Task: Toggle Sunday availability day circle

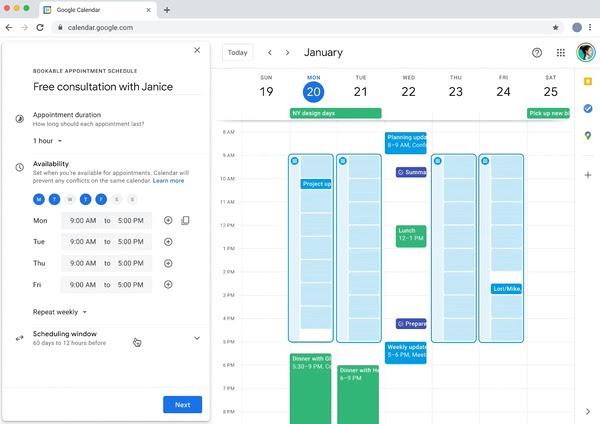Action: pyautogui.click(x=132, y=199)
